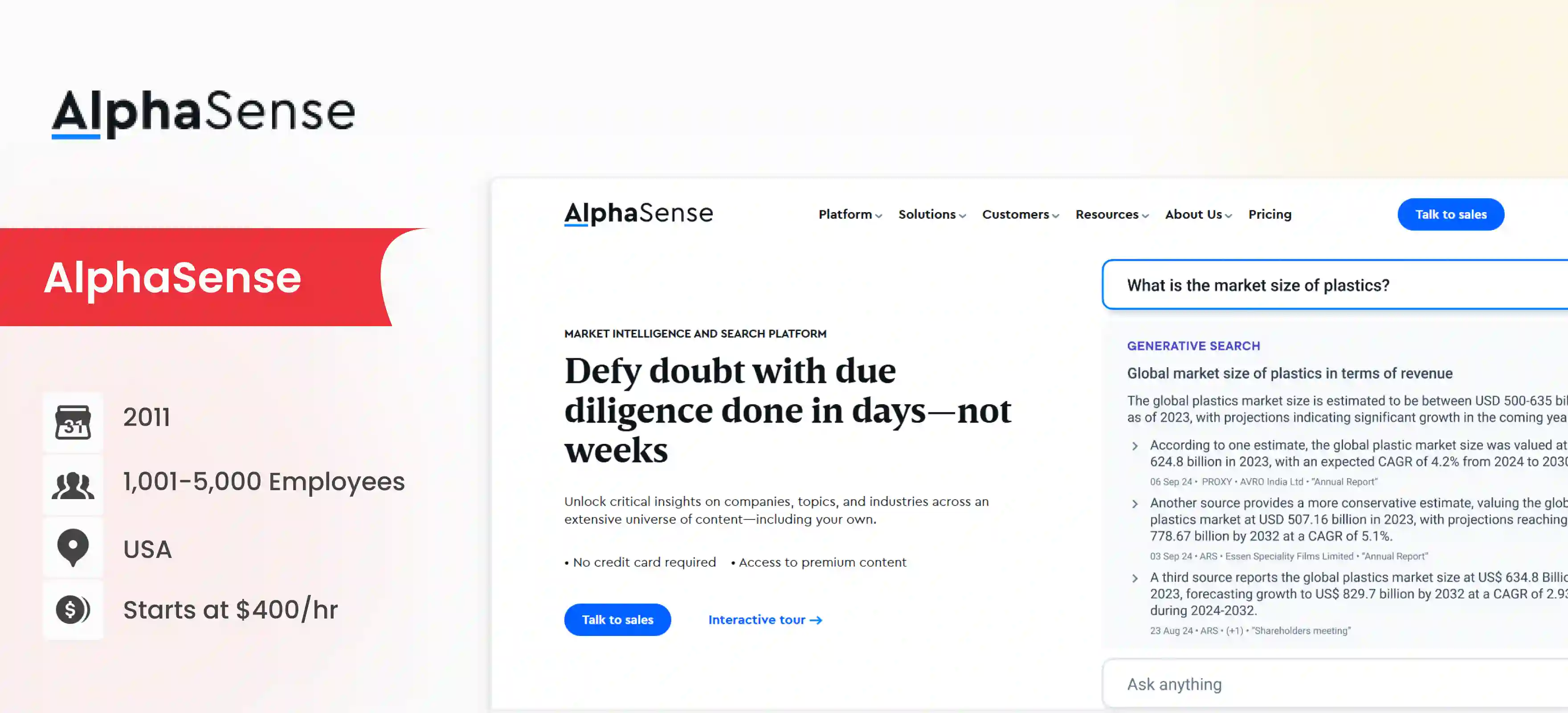
Task: Expand the first source about USD 624.8 billion estimate
Action: point(1135,445)
